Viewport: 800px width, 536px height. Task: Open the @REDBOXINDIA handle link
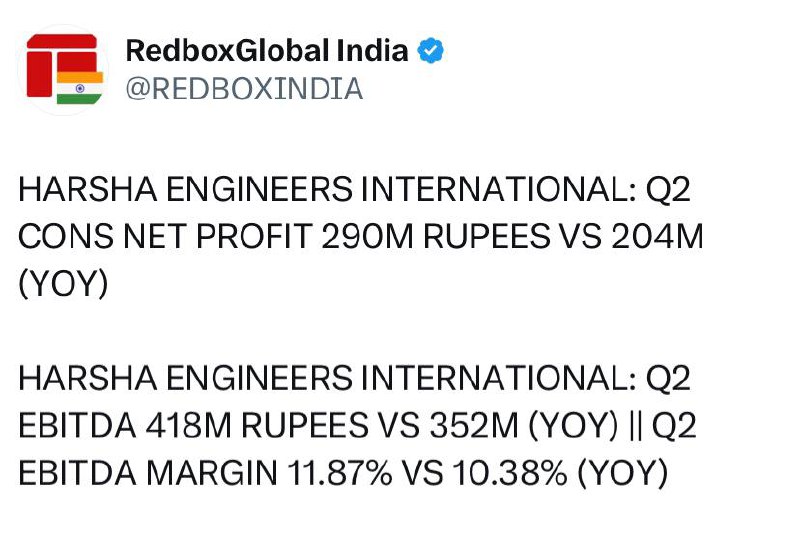(244, 89)
